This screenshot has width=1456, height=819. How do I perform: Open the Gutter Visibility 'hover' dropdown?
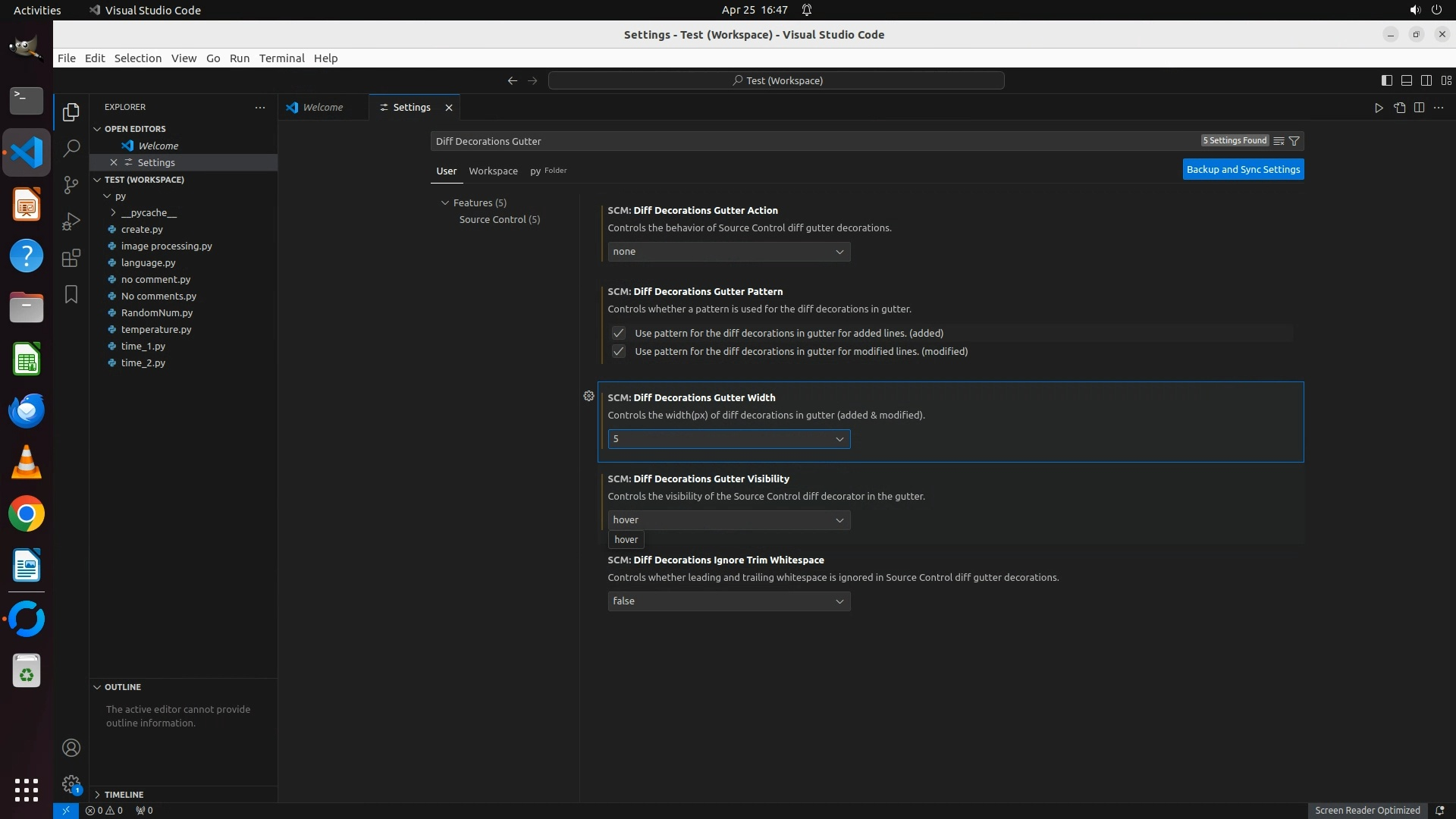[x=728, y=520]
